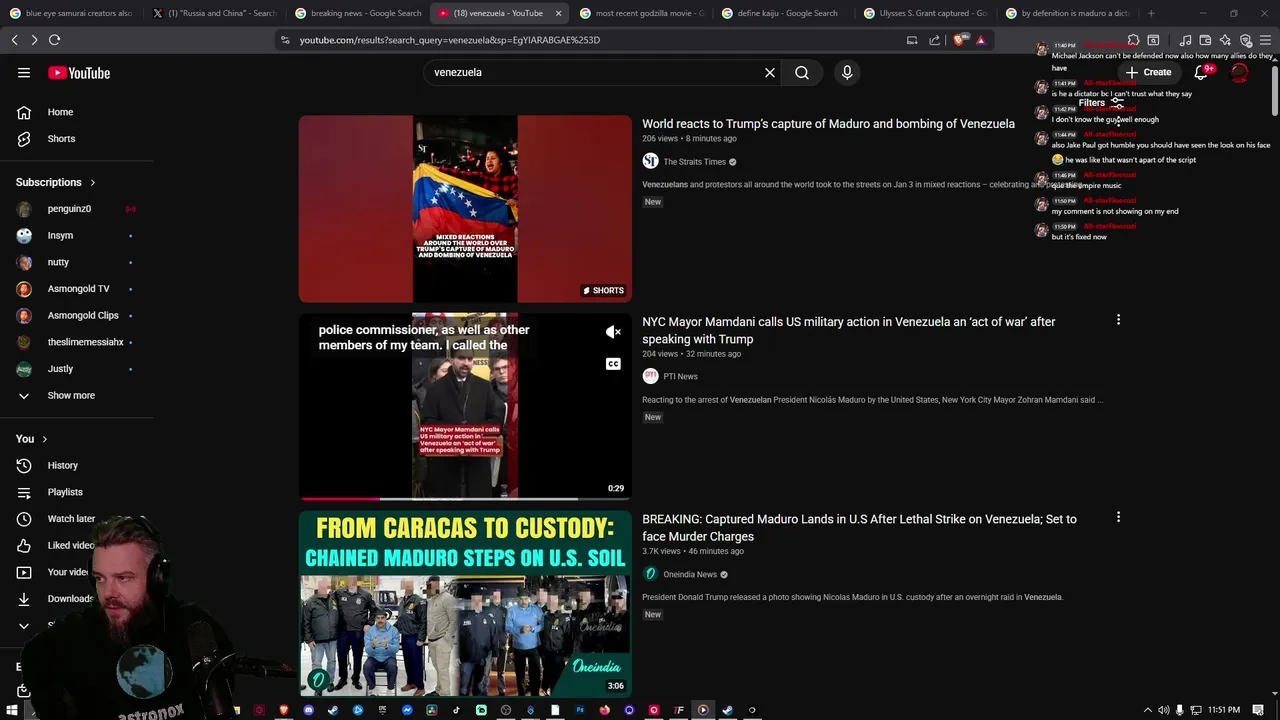The image size is (1280, 720).
Task: Clear the venezuela search text
Action: pyautogui.click(x=770, y=73)
